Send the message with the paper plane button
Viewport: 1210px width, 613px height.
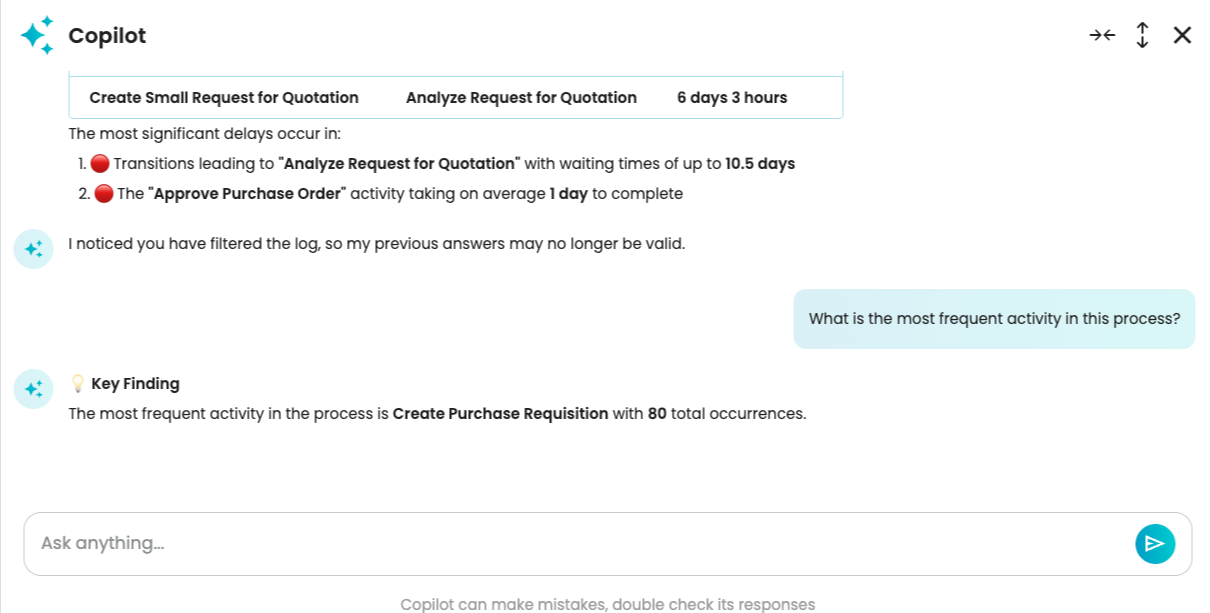coord(1155,543)
